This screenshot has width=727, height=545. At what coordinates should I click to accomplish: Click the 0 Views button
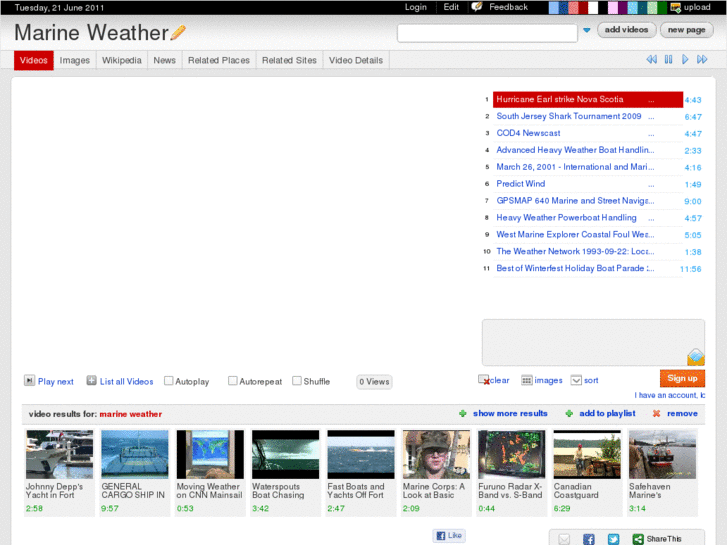click(374, 382)
